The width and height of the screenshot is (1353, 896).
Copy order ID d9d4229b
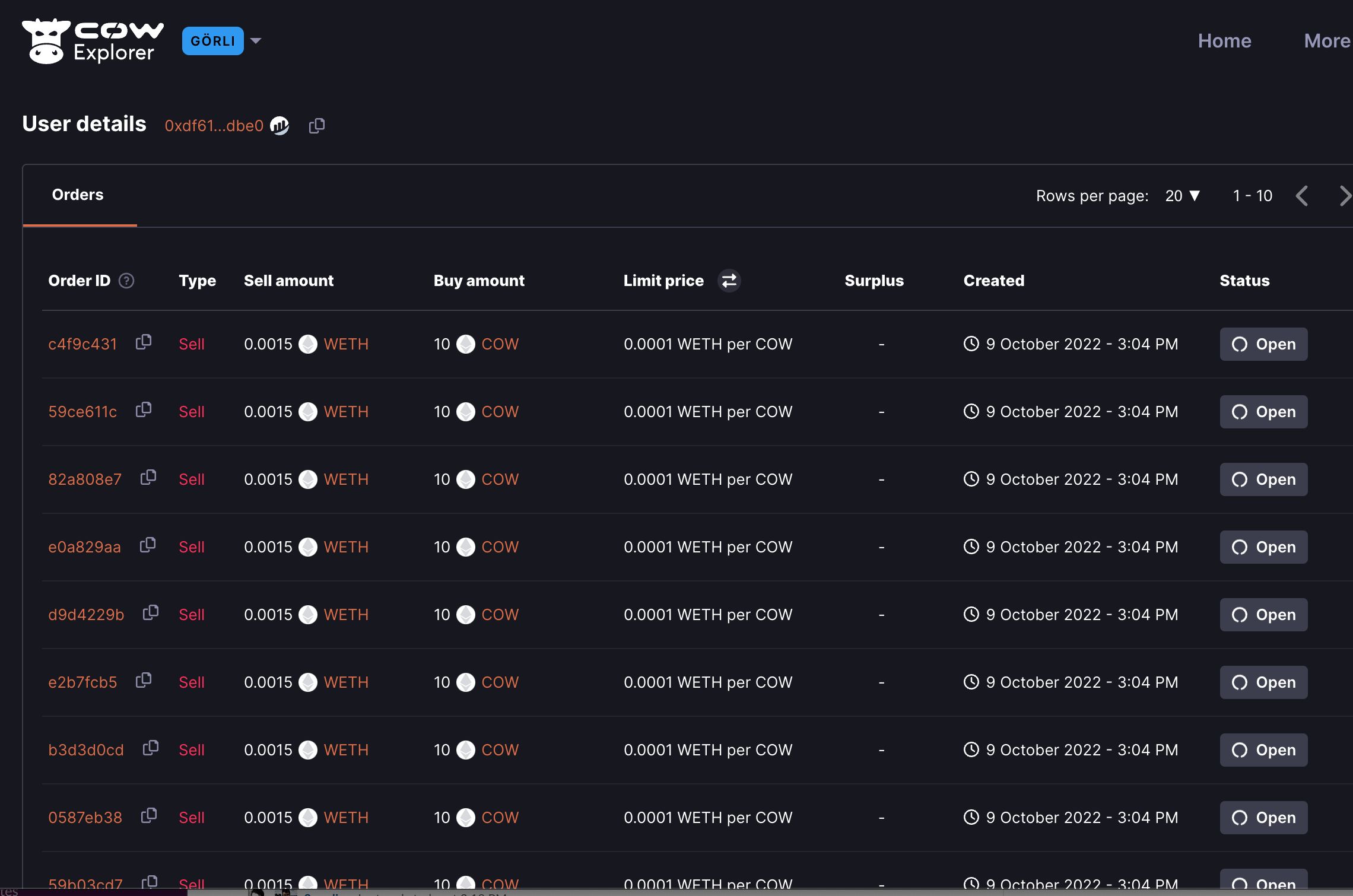(x=151, y=613)
